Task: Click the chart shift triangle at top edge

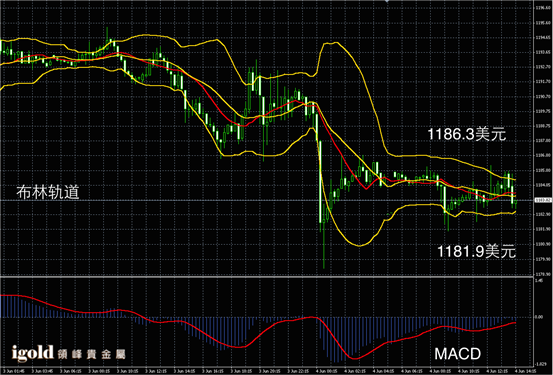Action: (x=387, y=1)
